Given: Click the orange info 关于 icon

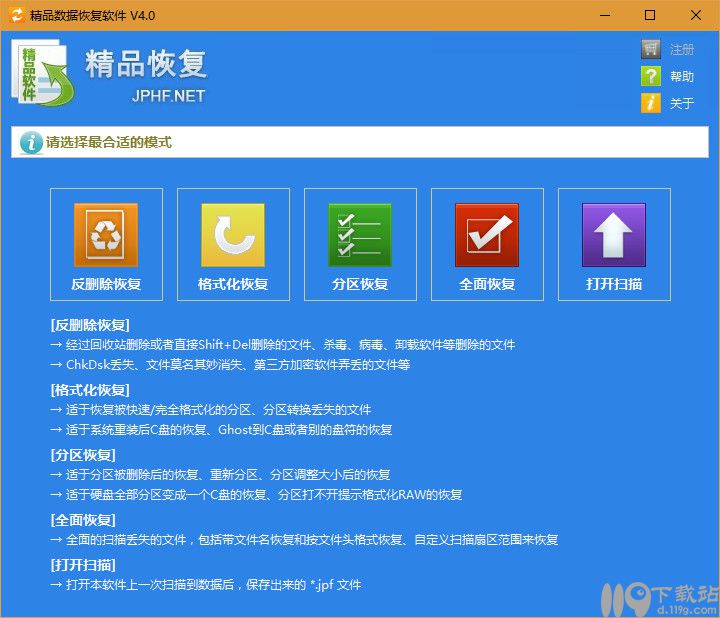Looking at the screenshot, I should point(651,103).
